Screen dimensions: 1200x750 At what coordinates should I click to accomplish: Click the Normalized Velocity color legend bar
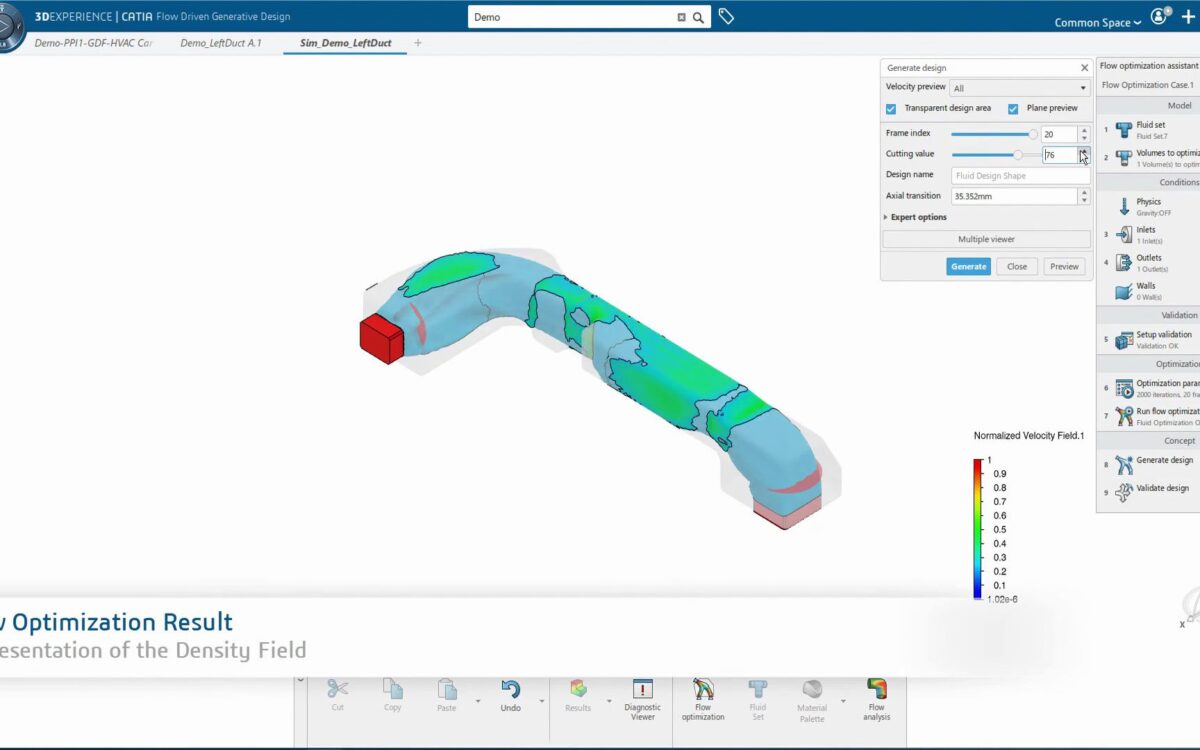click(x=977, y=528)
